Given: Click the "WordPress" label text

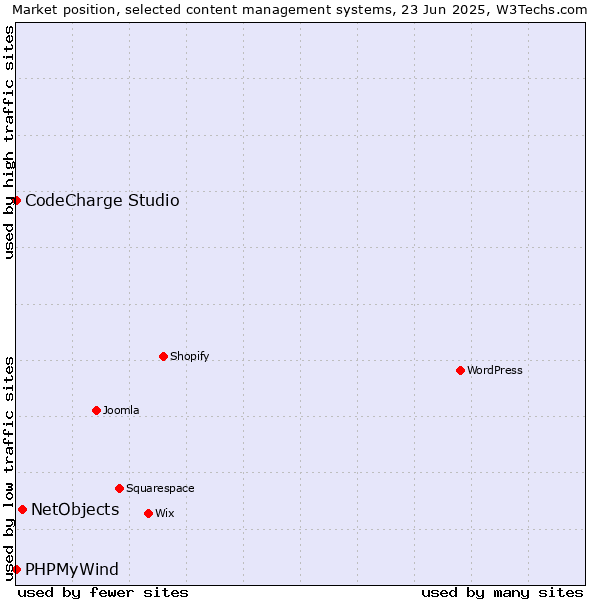Looking at the screenshot, I should (x=495, y=370).
